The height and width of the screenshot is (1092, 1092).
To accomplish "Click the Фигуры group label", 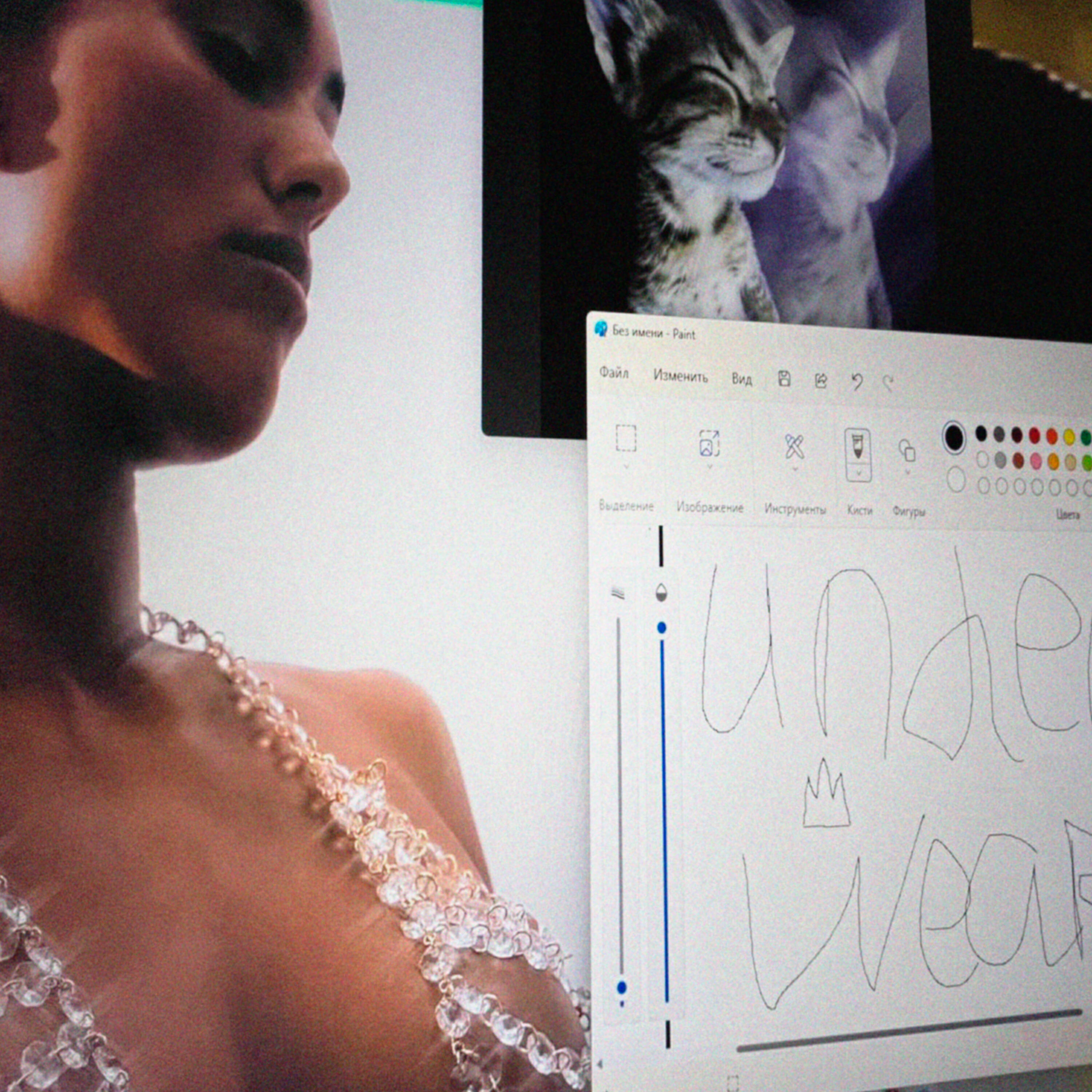I will [908, 511].
